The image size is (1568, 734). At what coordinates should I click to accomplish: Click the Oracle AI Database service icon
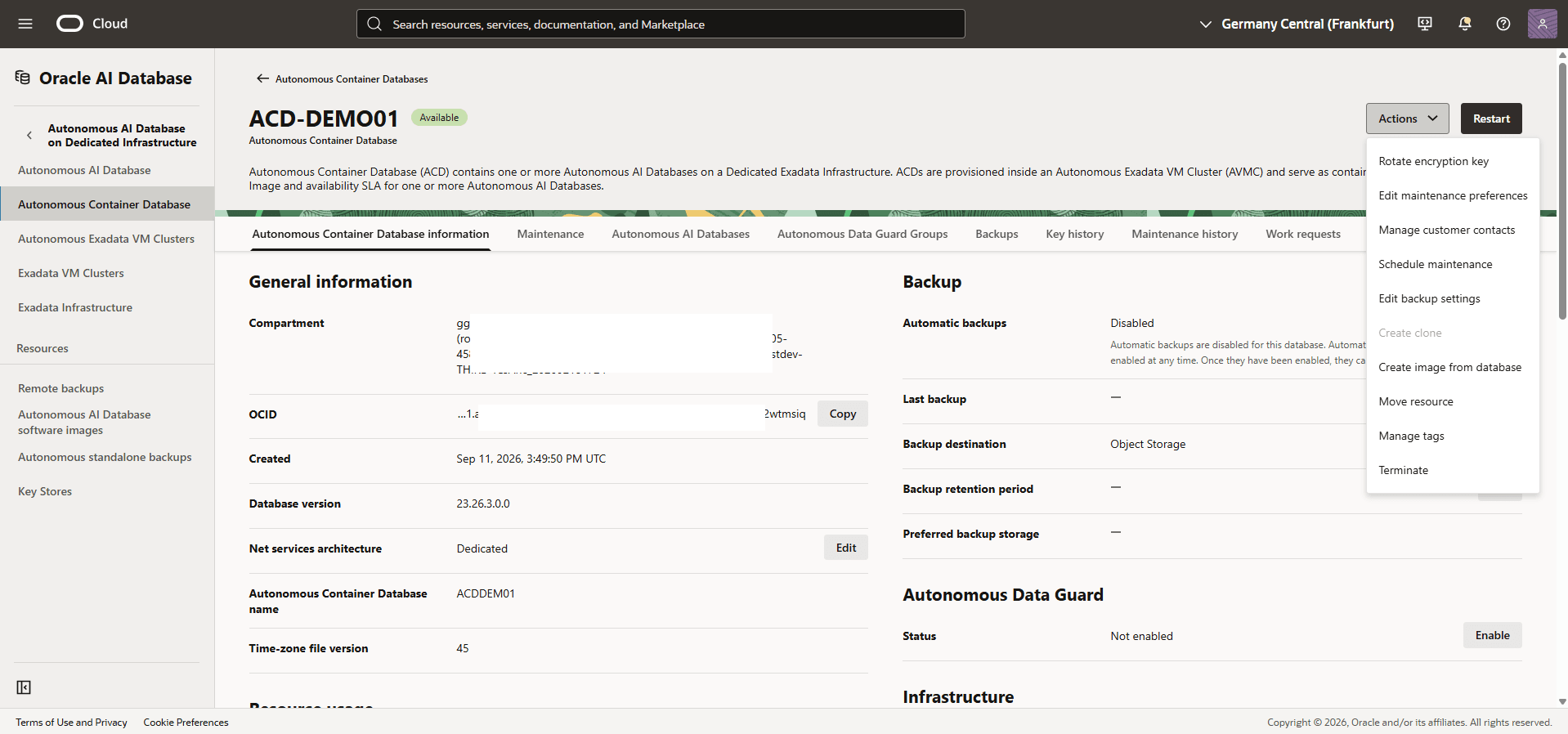click(23, 78)
